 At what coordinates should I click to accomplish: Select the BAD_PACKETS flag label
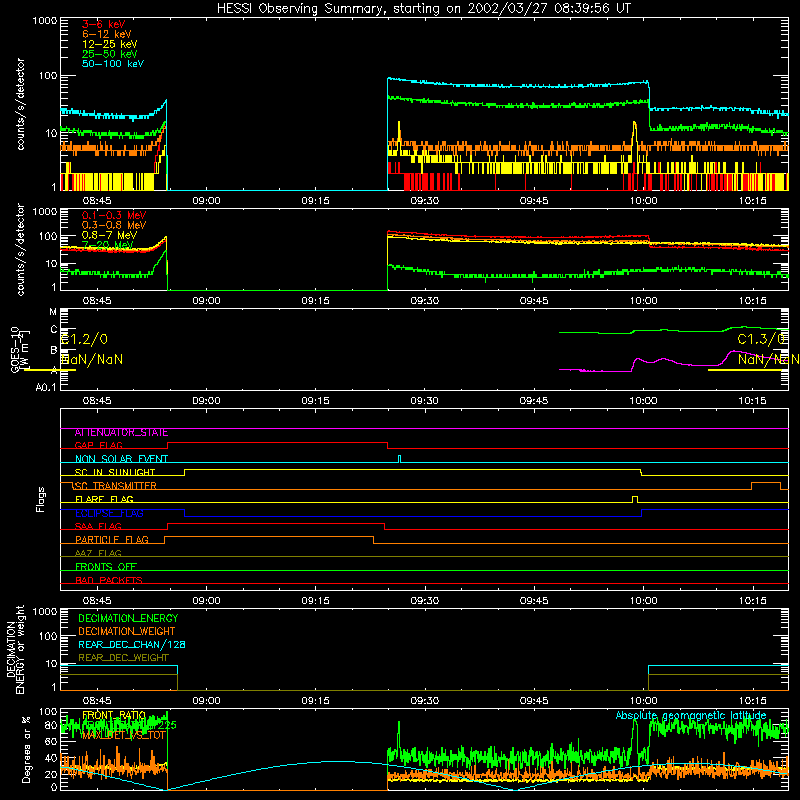click(x=109, y=580)
